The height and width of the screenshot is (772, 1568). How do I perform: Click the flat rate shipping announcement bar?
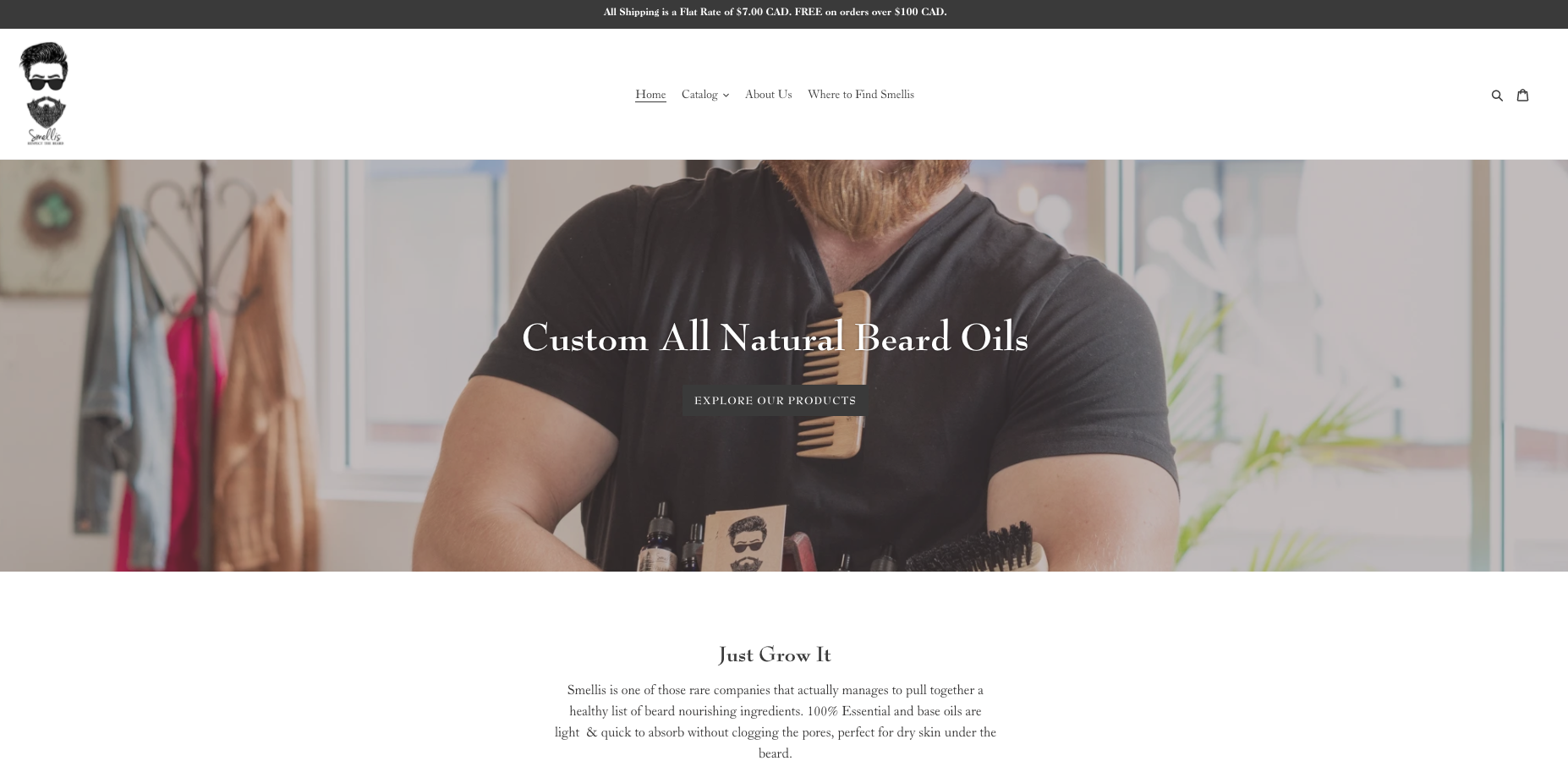tap(784, 14)
